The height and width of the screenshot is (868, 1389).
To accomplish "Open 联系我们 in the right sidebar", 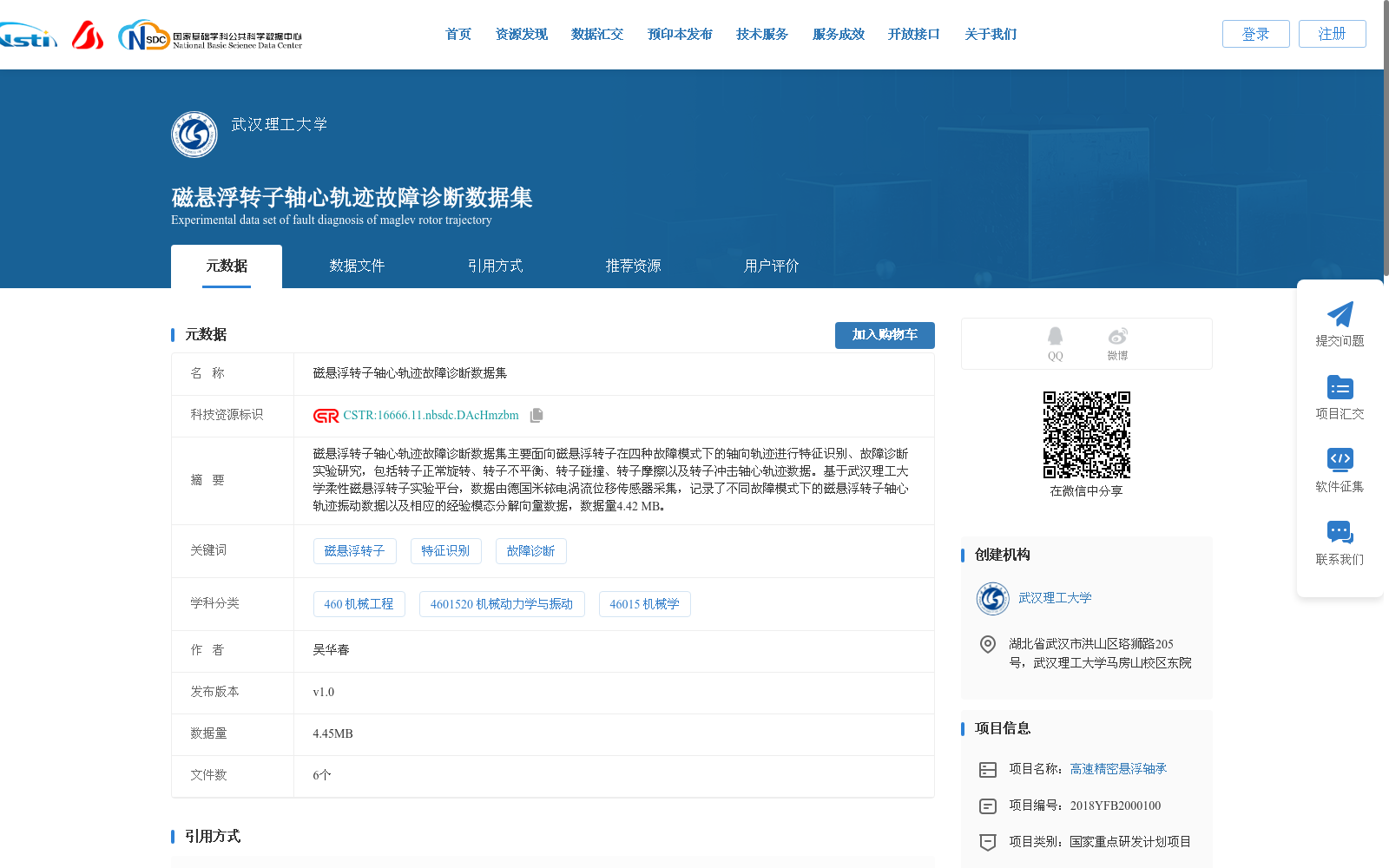I will click(1340, 543).
